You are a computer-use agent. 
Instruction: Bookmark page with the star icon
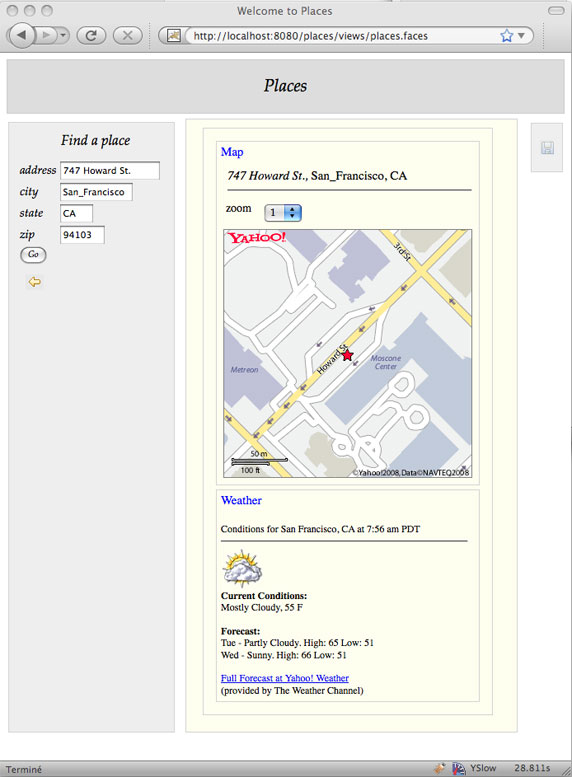pos(506,36)
